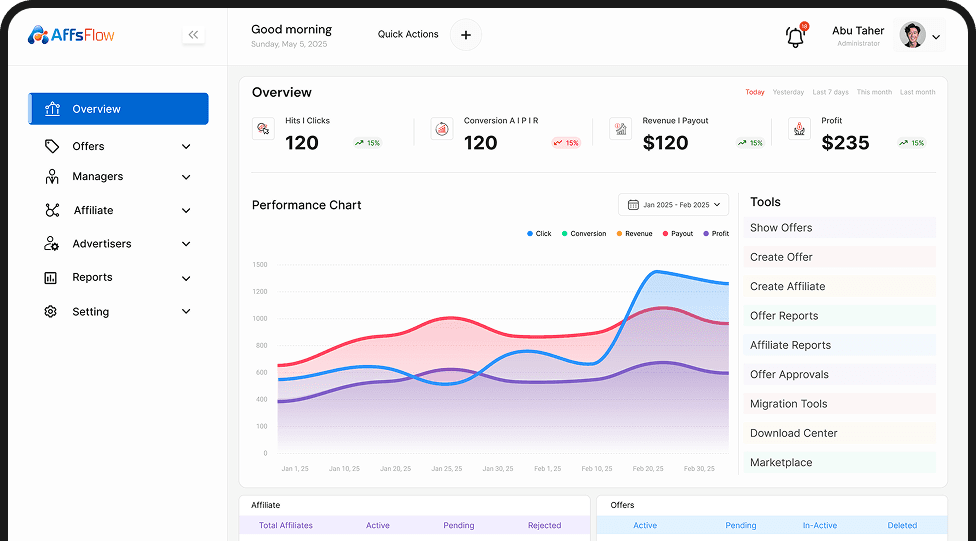976x541 pixels.
Task: Collapse sidebar with double-chevron icon
Action: coord(193,35)
